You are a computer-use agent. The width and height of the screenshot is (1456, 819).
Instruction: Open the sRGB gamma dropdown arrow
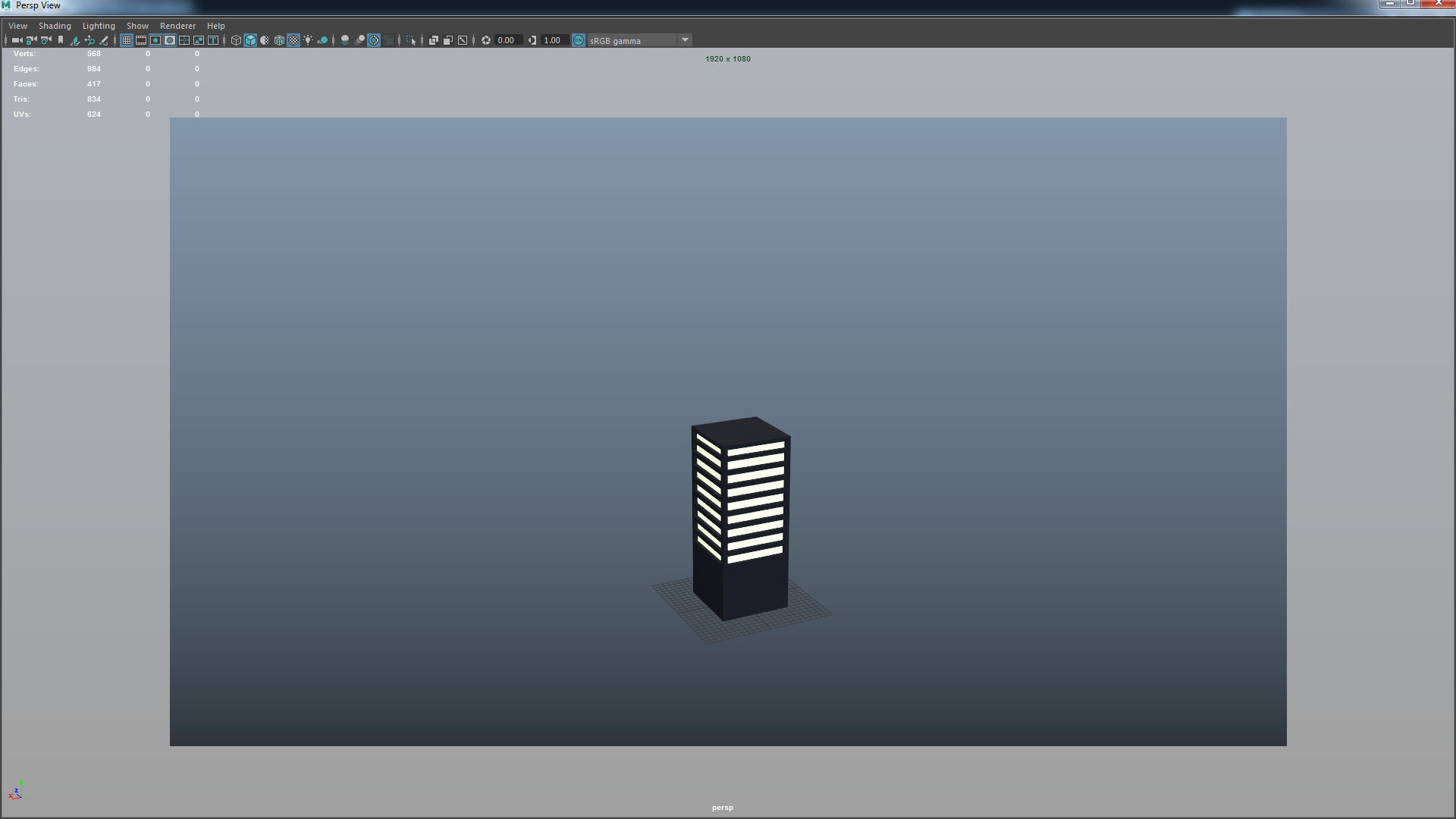685,40
